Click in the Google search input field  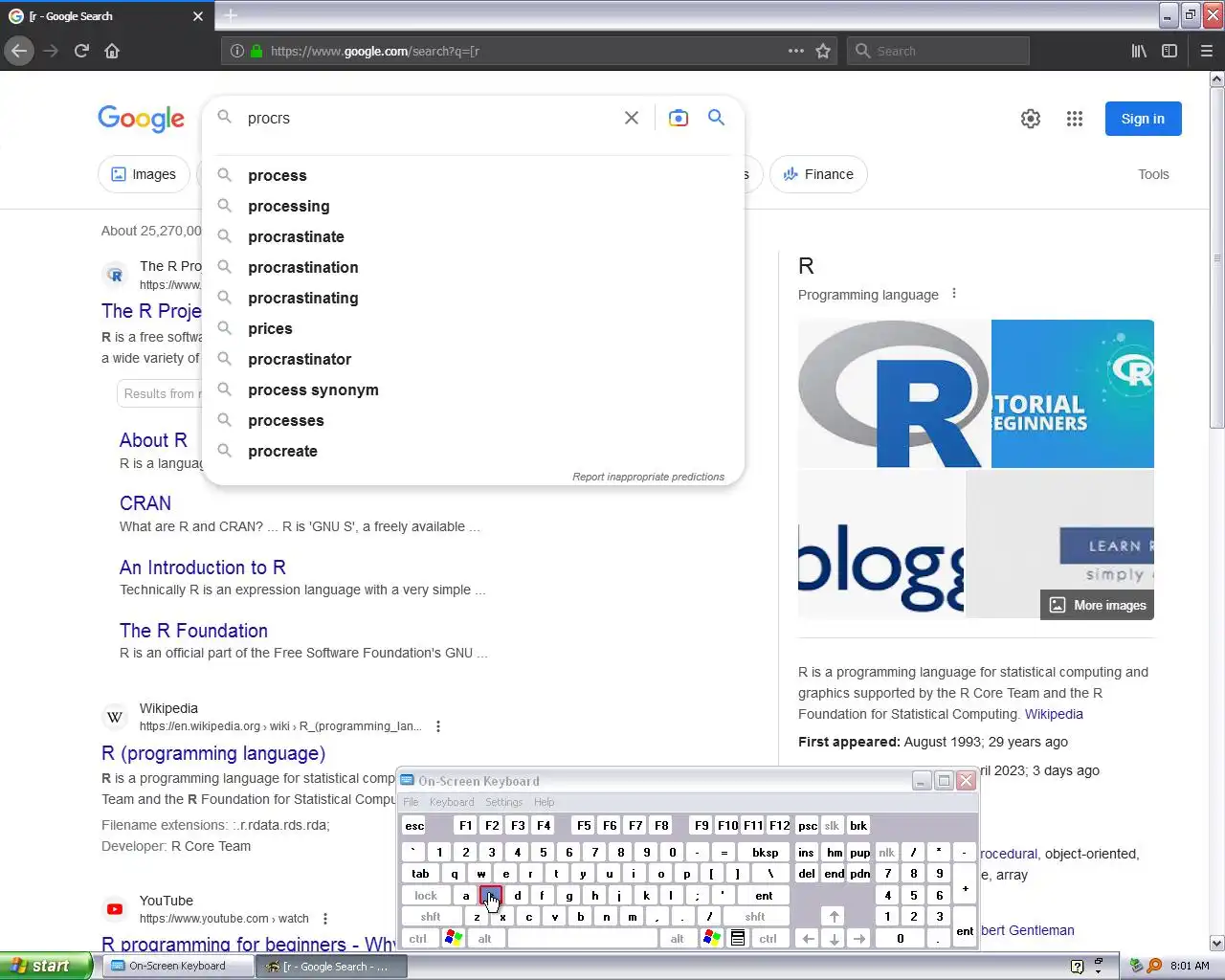point(431,118)
